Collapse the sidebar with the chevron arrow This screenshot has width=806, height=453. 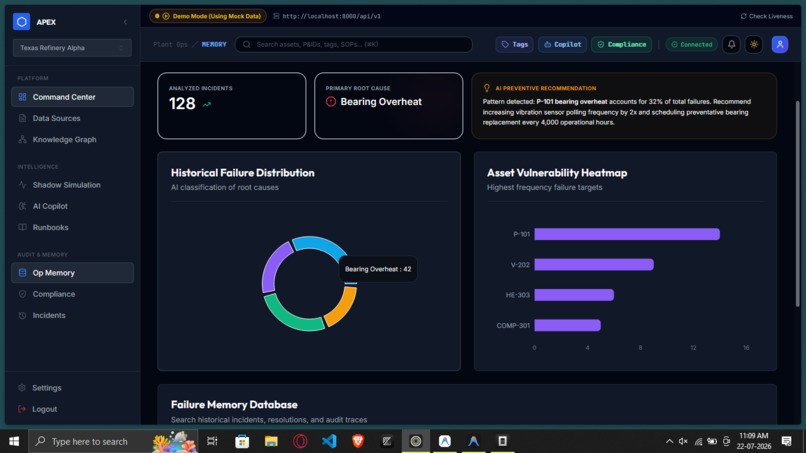click(125, 22)
